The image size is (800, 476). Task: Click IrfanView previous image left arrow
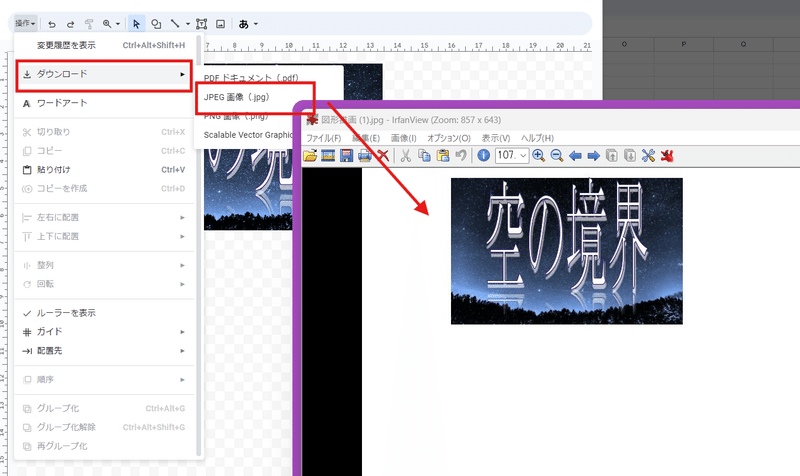point(575,156)
